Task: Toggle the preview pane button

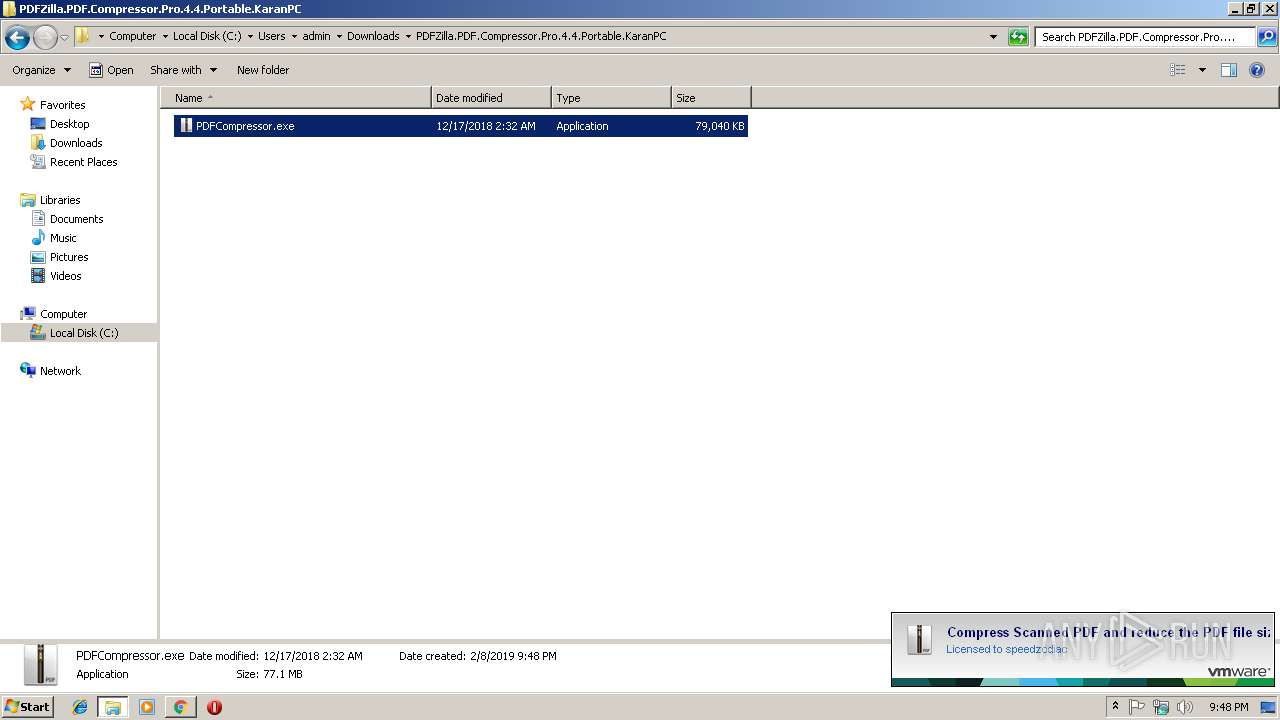Action: tap(1229, 70)
